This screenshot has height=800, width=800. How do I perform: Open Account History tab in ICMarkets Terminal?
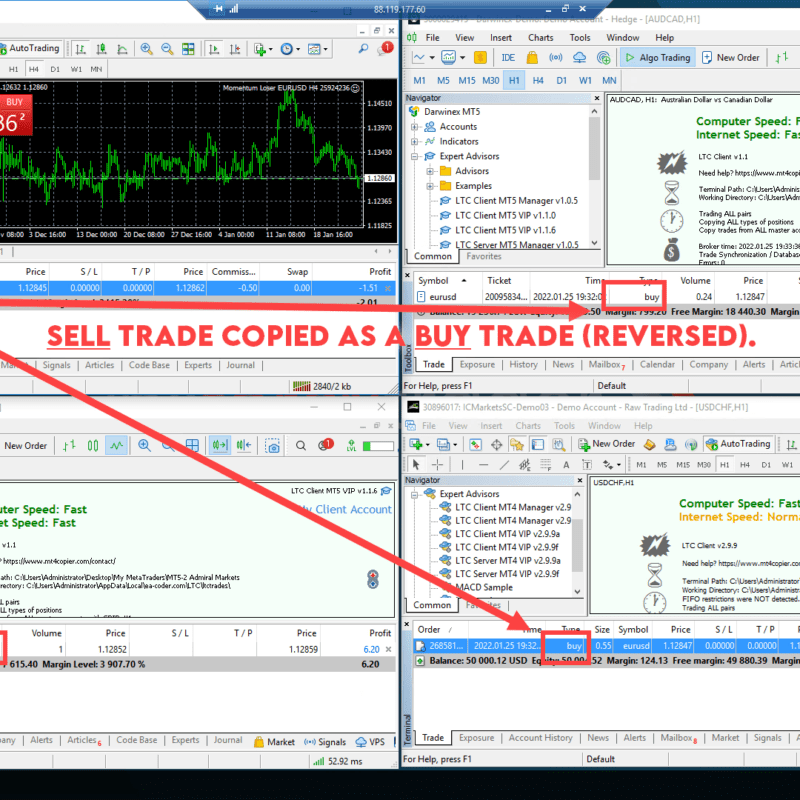[540, 738]
